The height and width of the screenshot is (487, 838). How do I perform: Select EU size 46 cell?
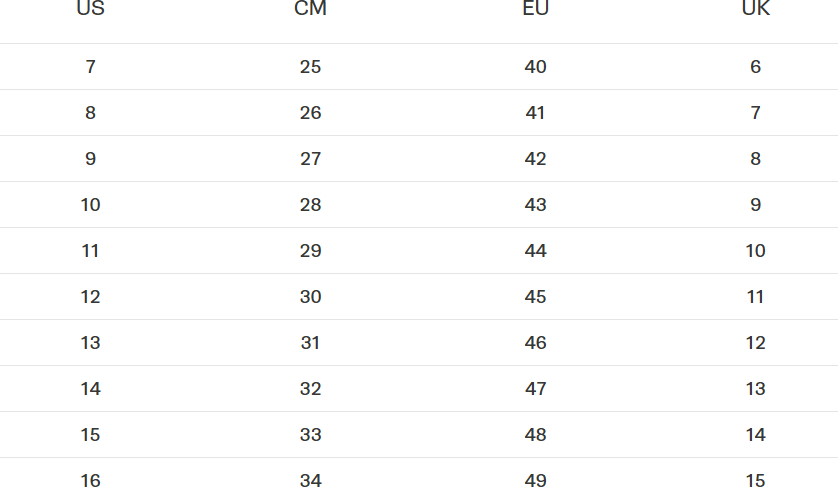coord(535,343)
